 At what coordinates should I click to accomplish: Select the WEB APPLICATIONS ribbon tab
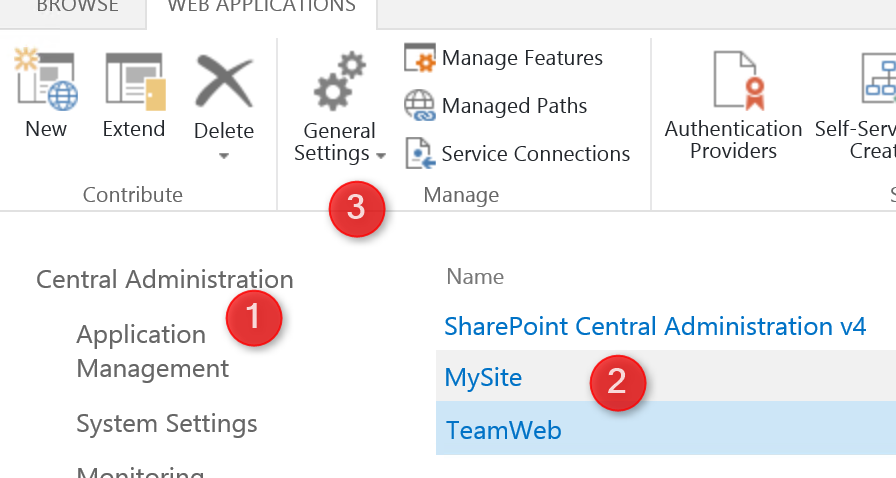click(x=262, y=7)
